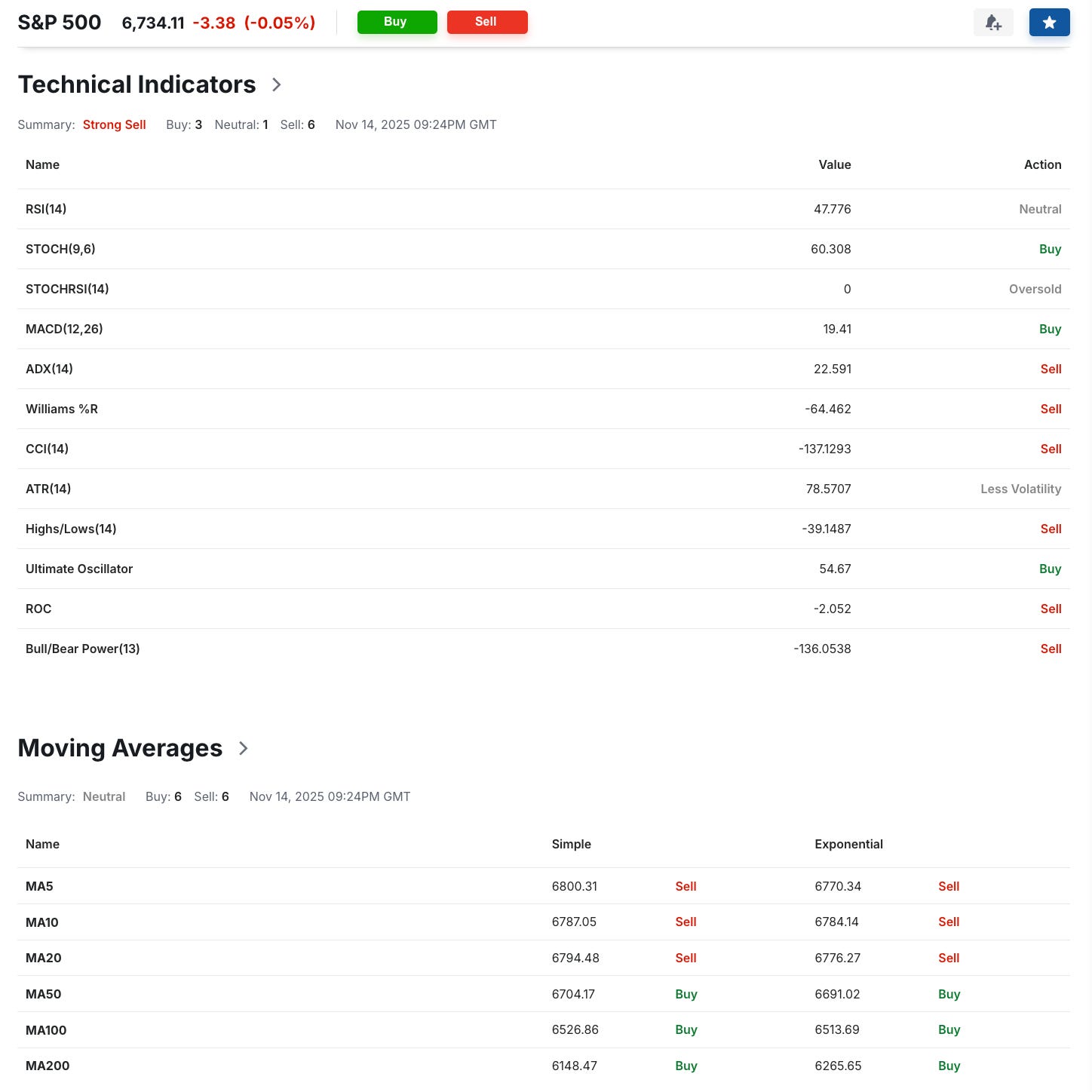1092x1092 pixels.
Task: Click the Ultimate Oscillator value 54.67
Action: [836, 569]
